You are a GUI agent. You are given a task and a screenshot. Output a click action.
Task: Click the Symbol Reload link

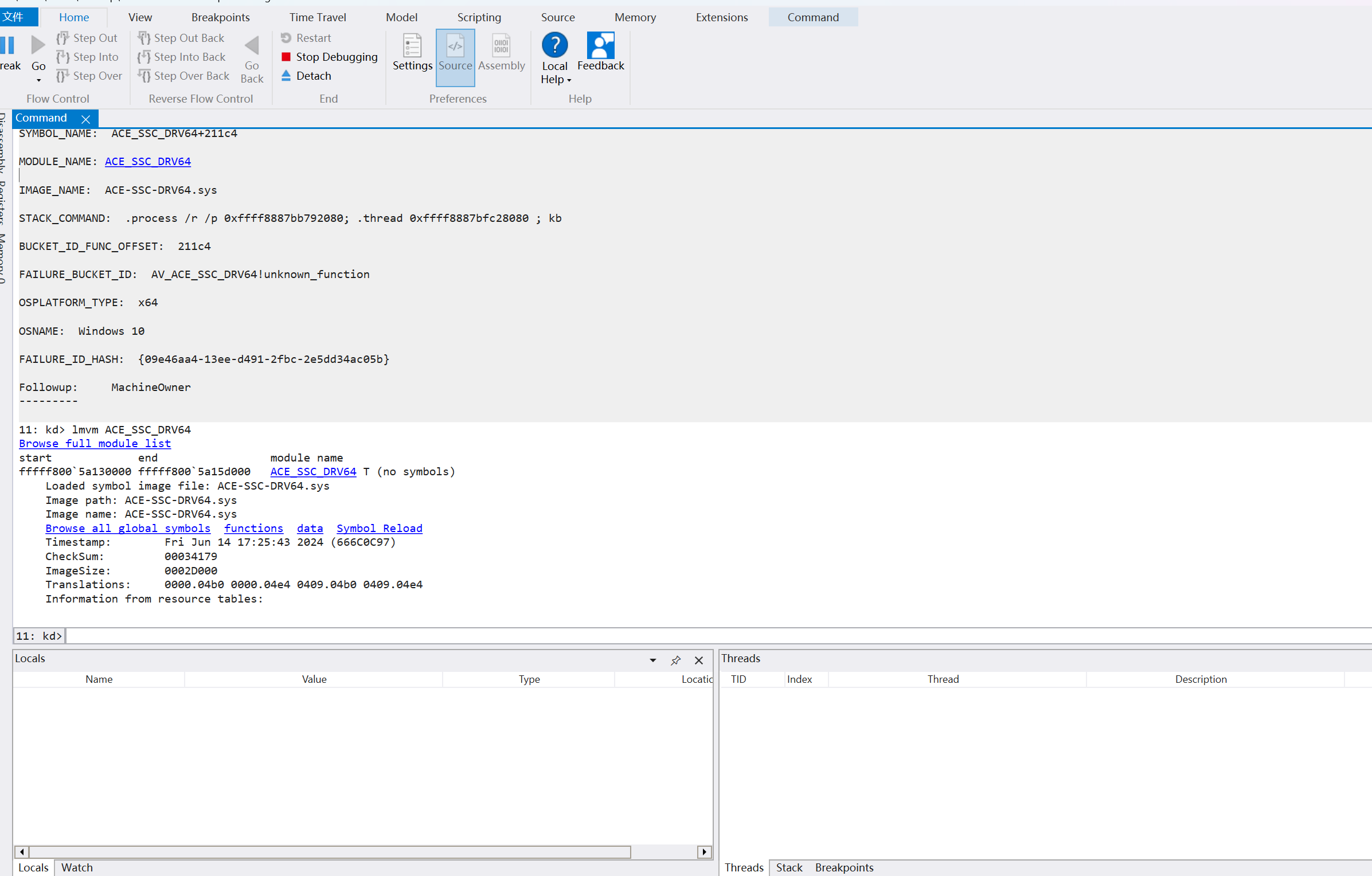point(379,529)
